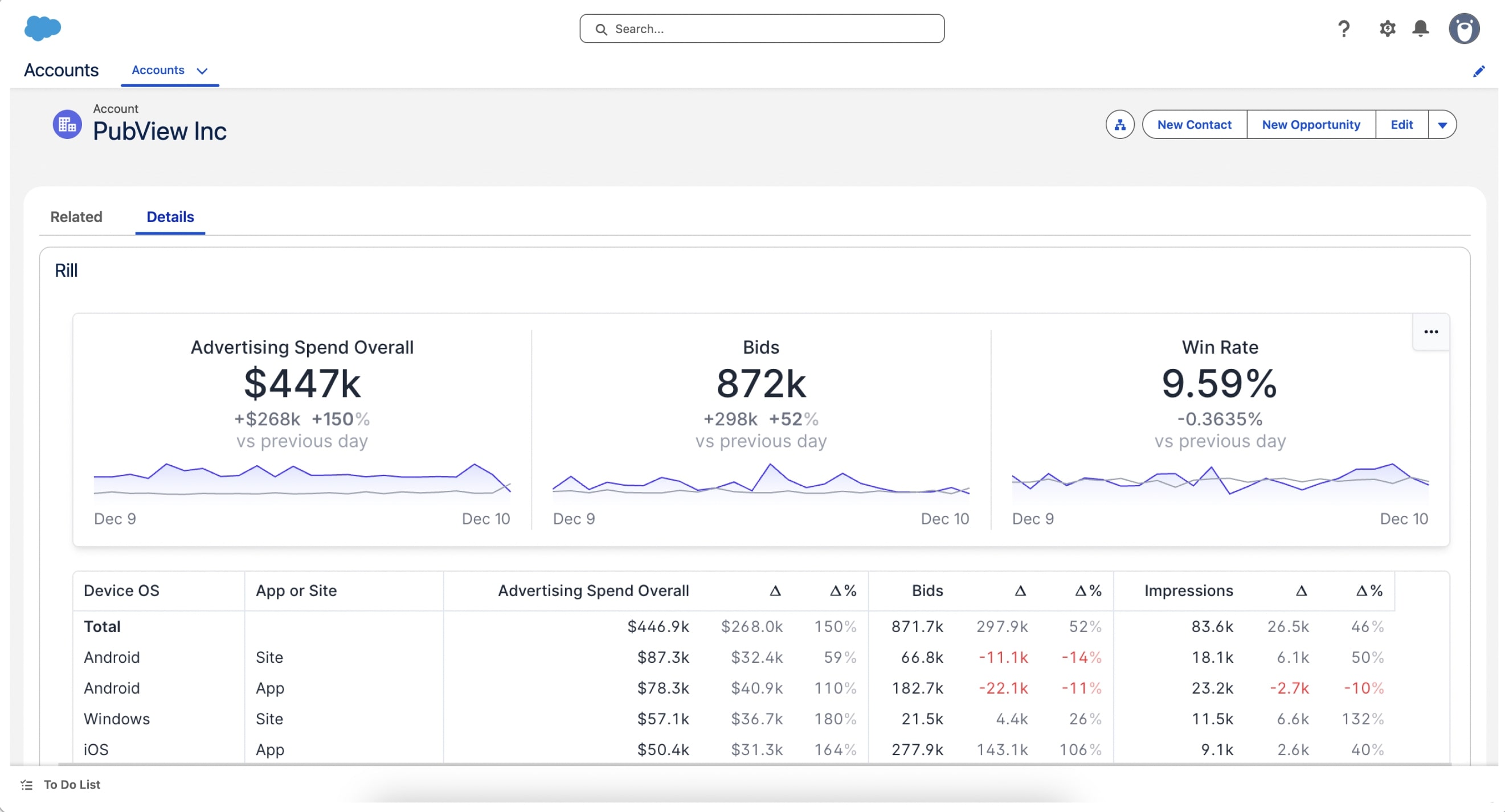Open the notifications bell

[x=1420, y=28]
